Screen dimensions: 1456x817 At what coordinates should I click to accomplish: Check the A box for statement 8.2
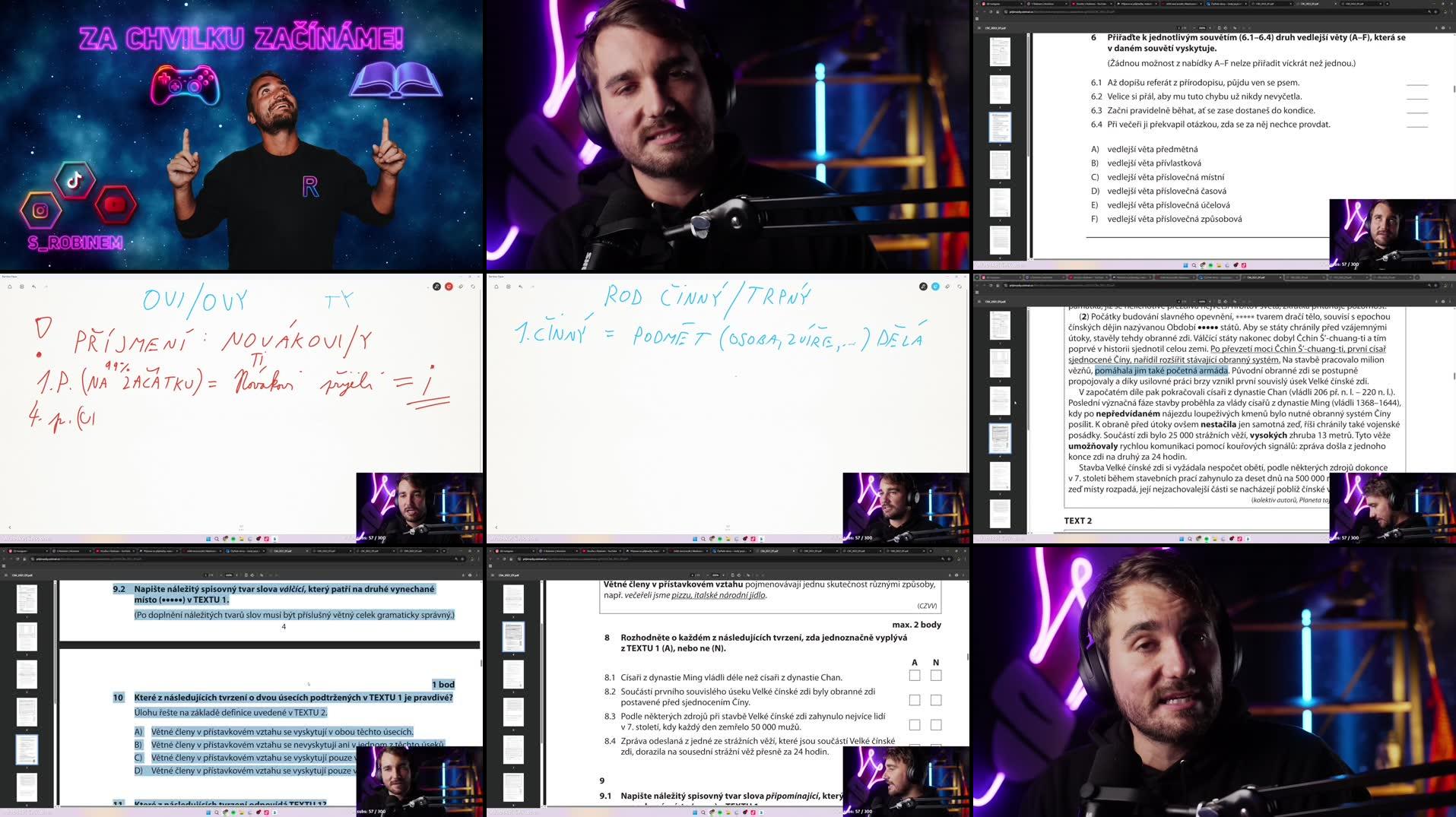[x=915, y=700]
